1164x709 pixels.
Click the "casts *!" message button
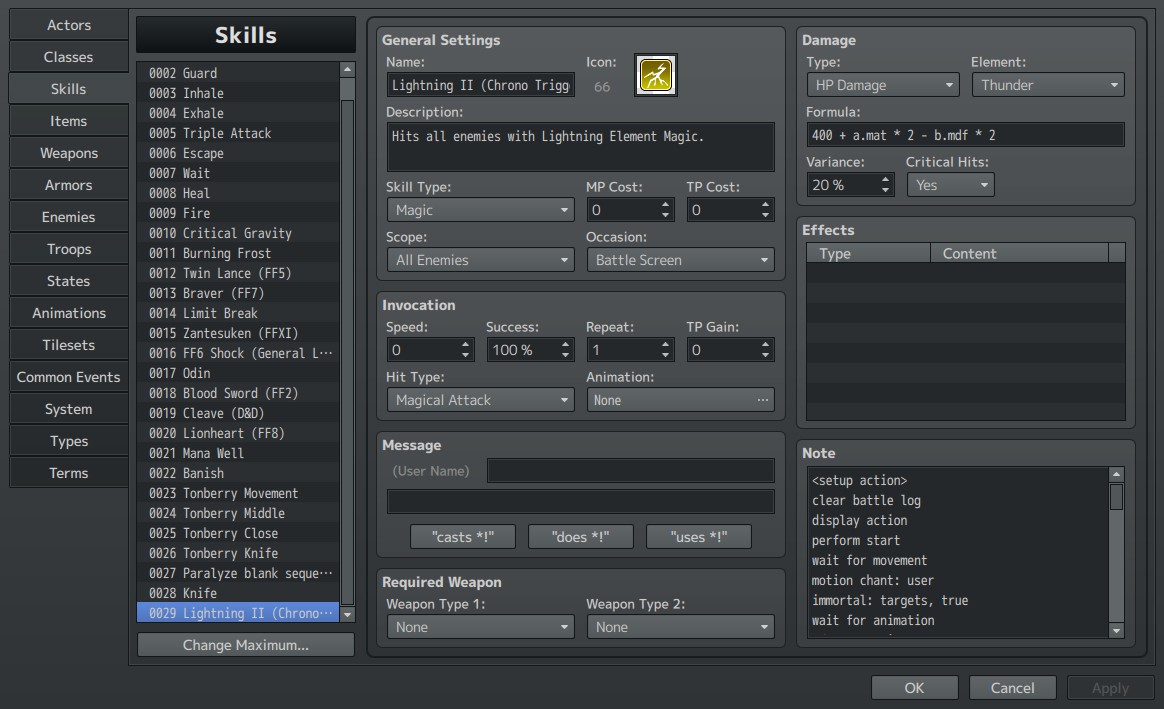[462, 537]
